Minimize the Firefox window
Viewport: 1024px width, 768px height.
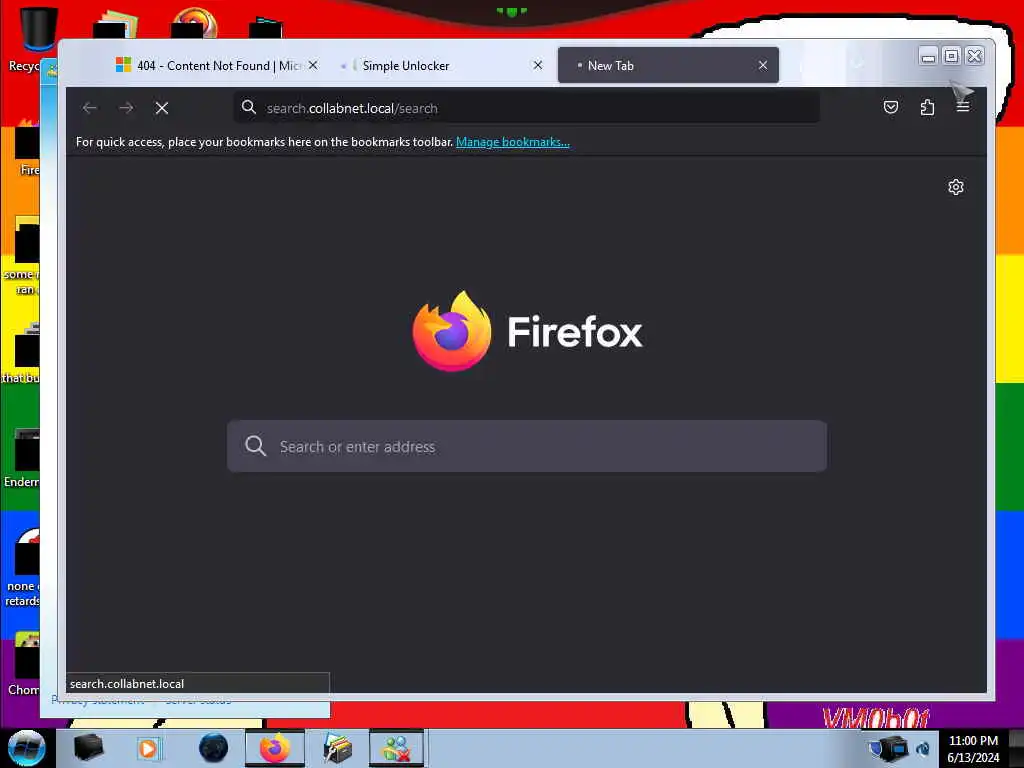pyautogui.click(x=928, y=57)
